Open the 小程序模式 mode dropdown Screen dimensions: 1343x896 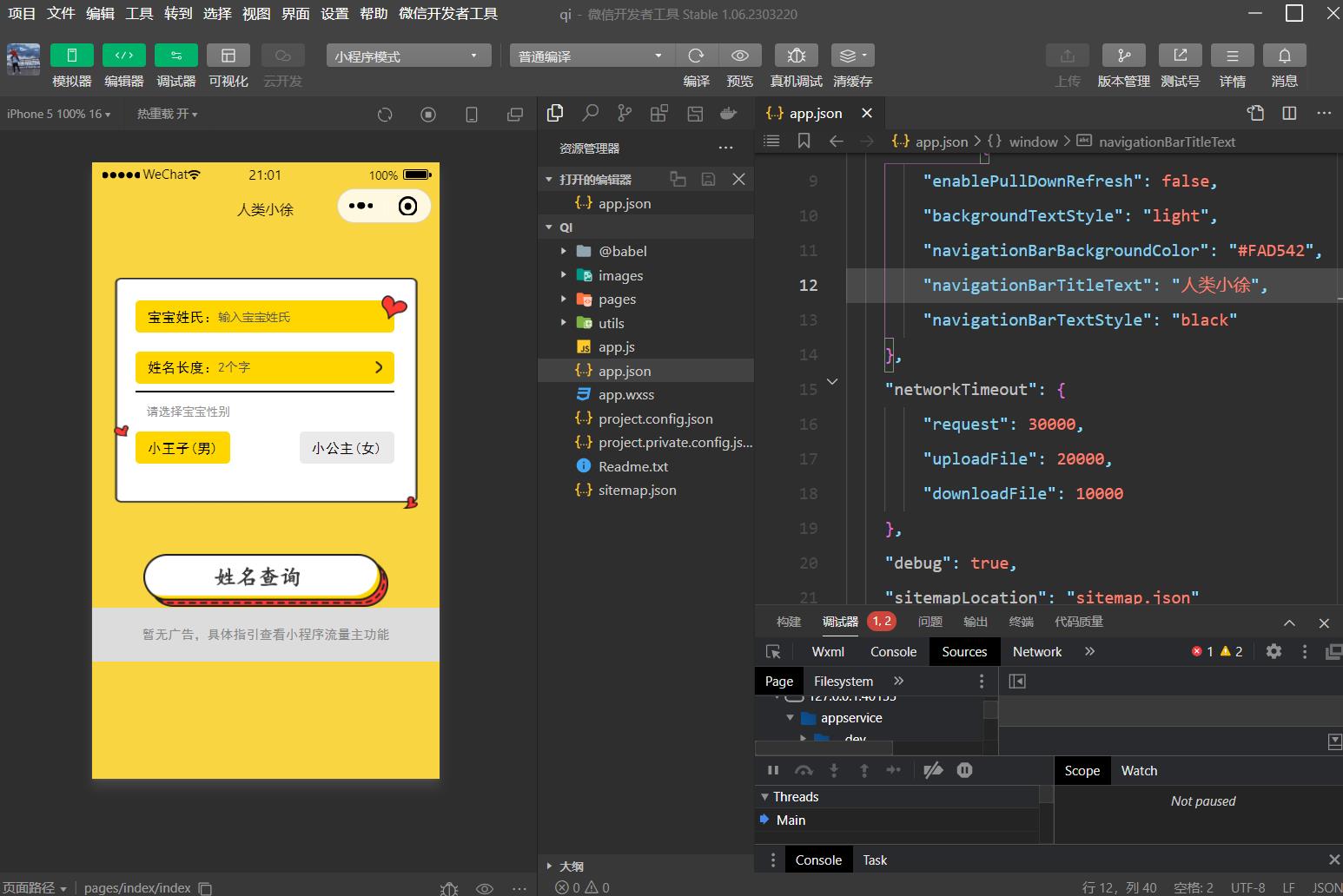[x=408, y=56]
